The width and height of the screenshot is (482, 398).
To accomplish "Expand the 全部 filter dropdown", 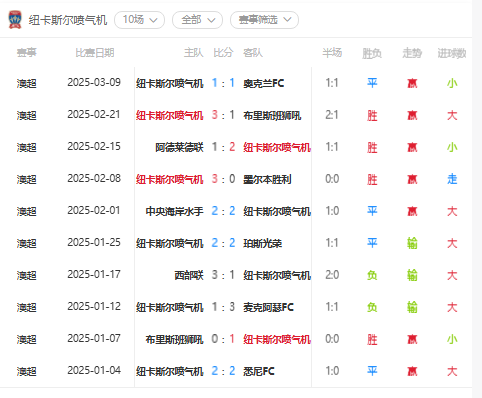I will [197, 20].
